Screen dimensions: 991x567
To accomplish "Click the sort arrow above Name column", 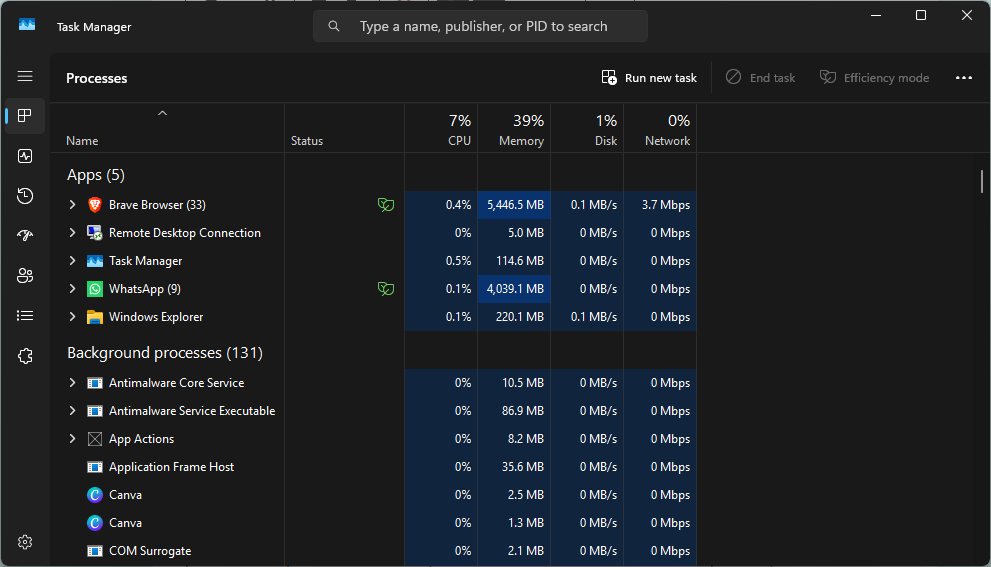I will (162, 113).
